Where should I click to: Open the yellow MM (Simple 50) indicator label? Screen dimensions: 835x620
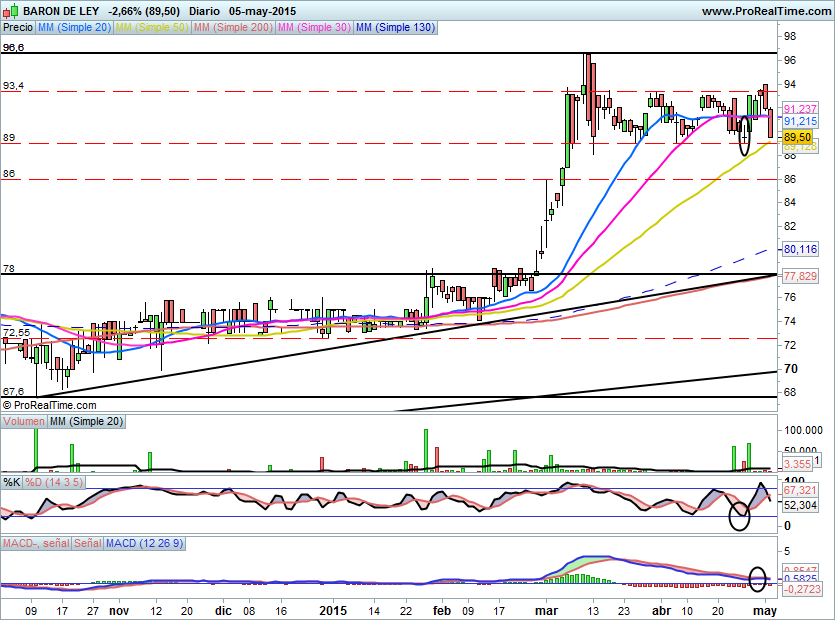point(152,27)
